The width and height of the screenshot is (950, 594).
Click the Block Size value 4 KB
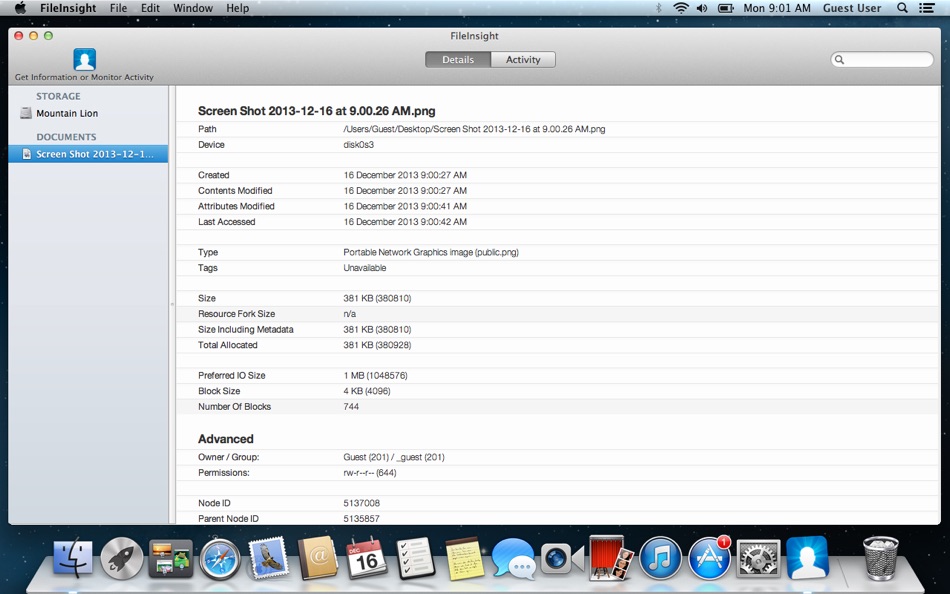pyautogui.click(x=367, y=391)
